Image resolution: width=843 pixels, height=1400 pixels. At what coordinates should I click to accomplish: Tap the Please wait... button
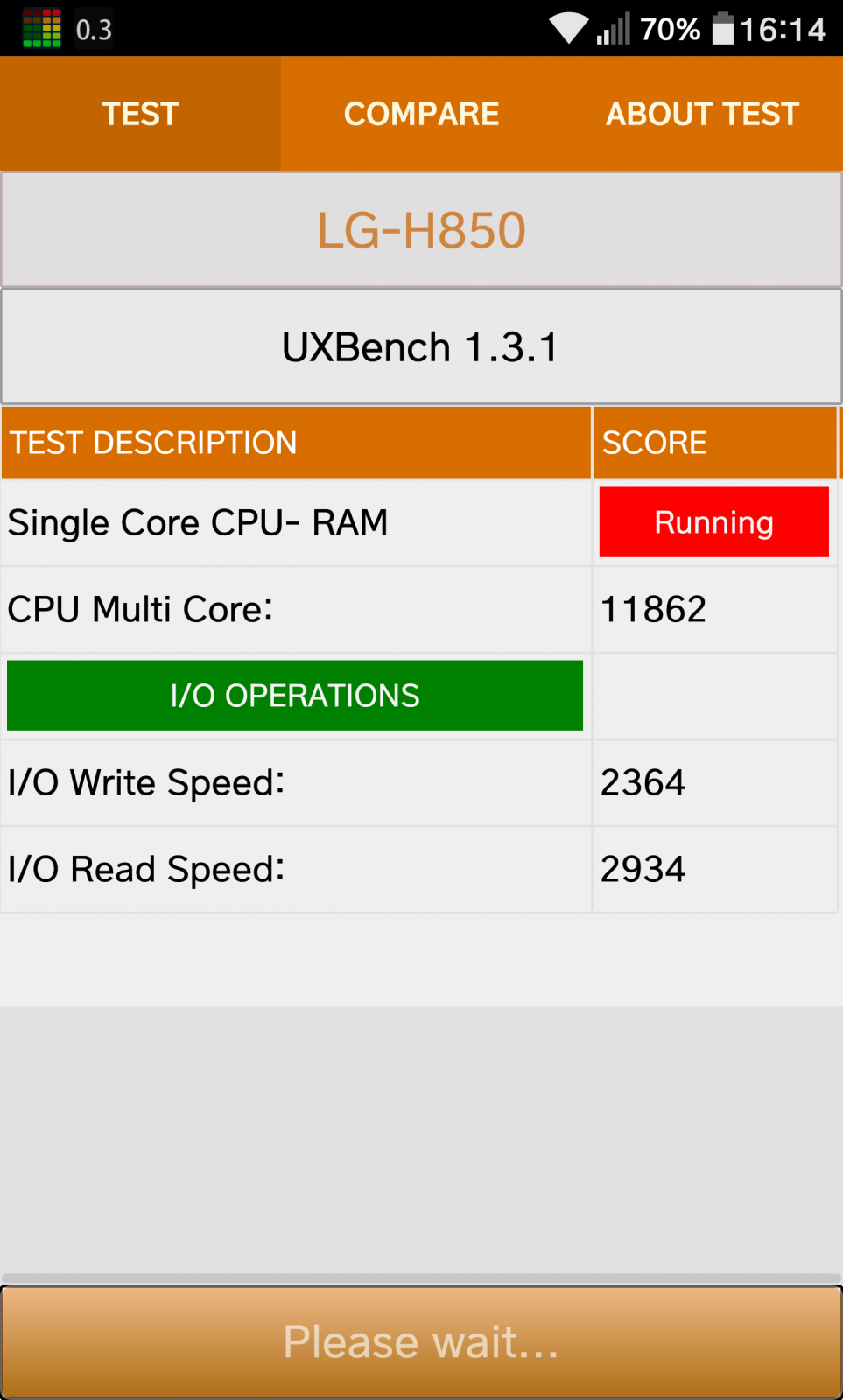(421, 1342)
